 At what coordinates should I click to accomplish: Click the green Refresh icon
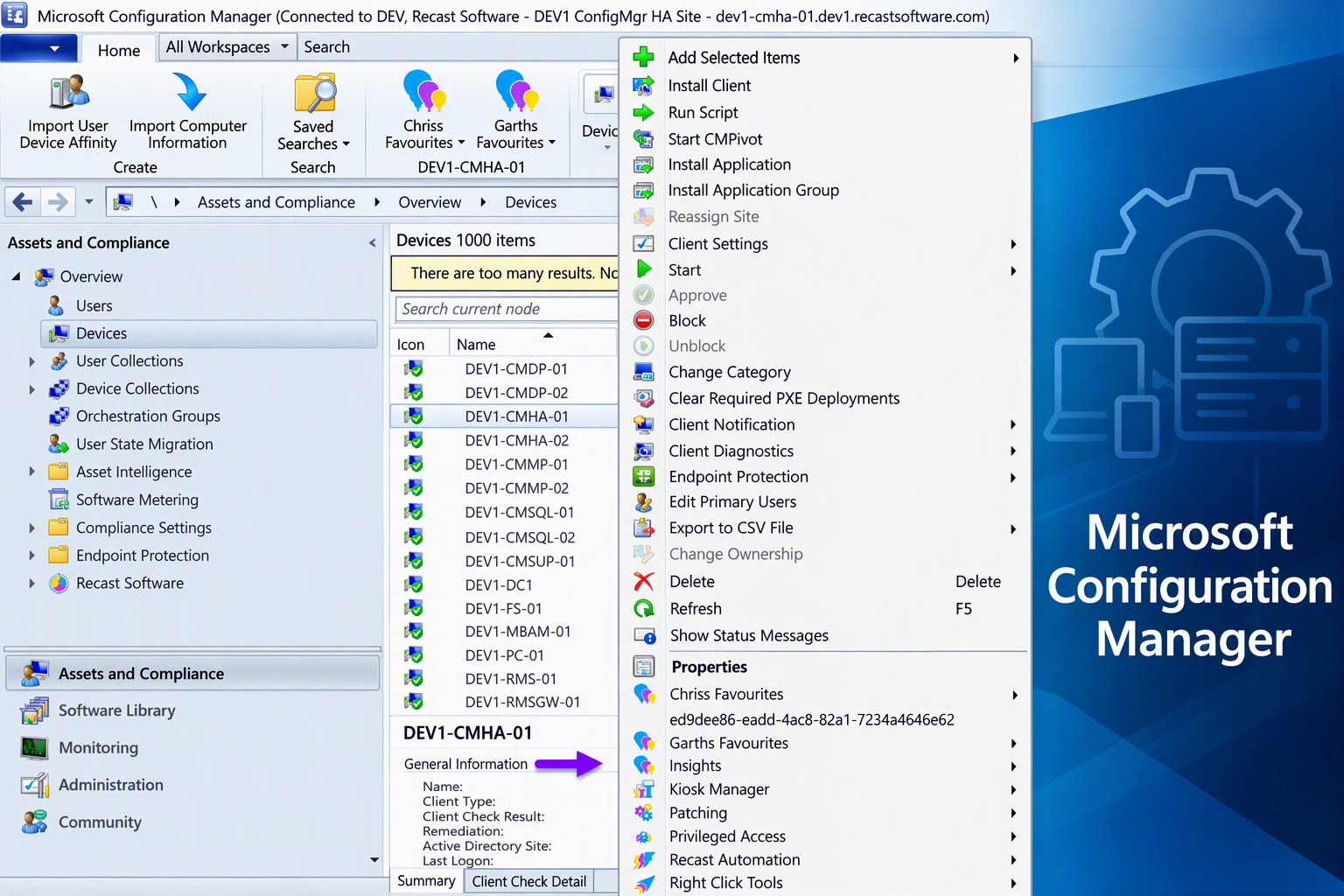tap(644, 608)
